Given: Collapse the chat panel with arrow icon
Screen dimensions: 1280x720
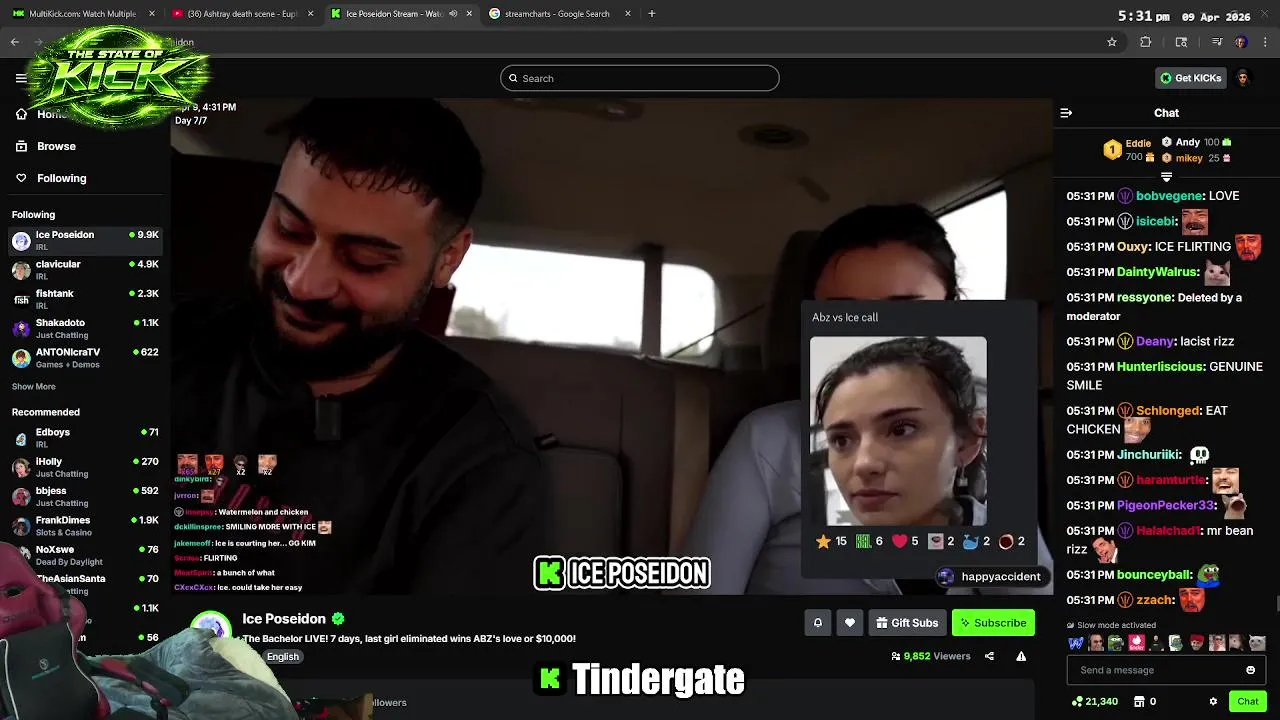Looking at the screenshot, I should tap(1066, 113).
